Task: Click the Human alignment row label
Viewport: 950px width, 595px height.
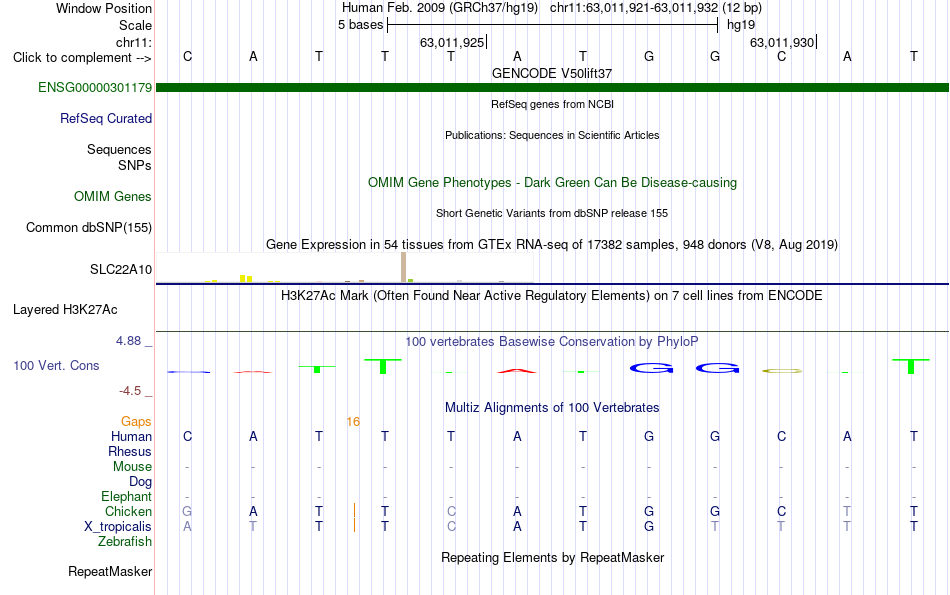Action: tap(131, 436)
